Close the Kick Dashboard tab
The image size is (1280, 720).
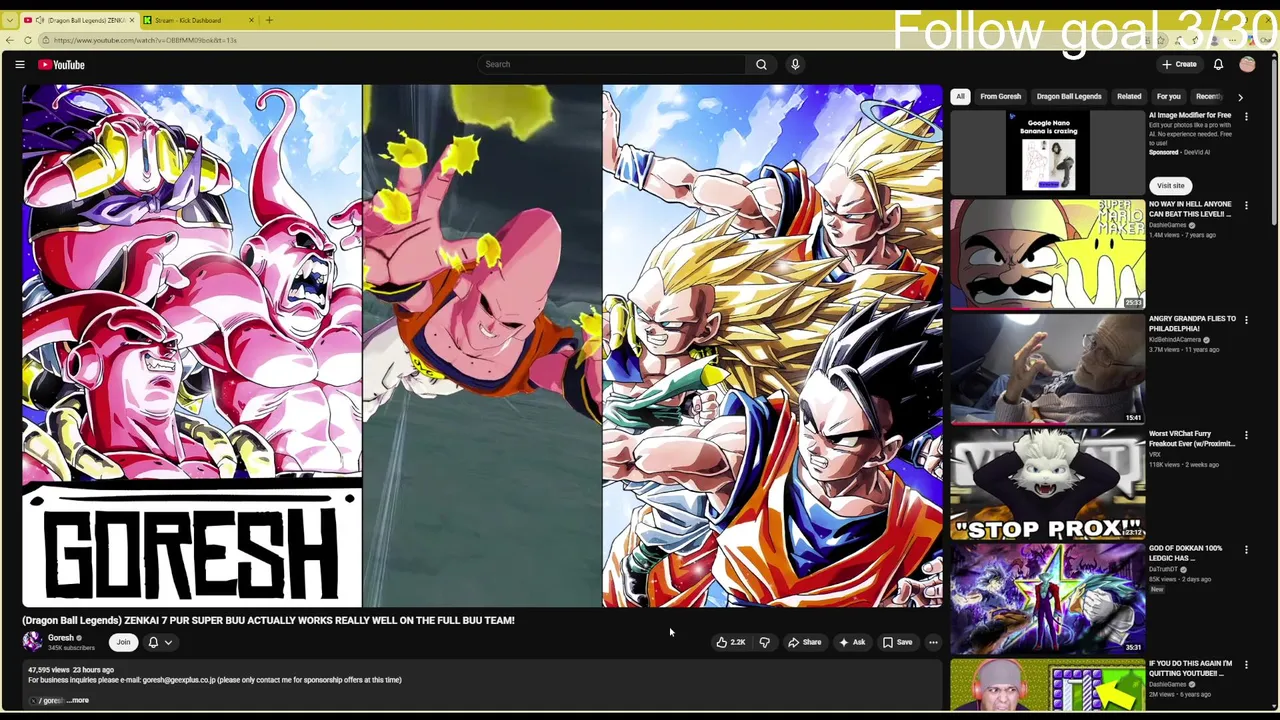click(251, 20)
